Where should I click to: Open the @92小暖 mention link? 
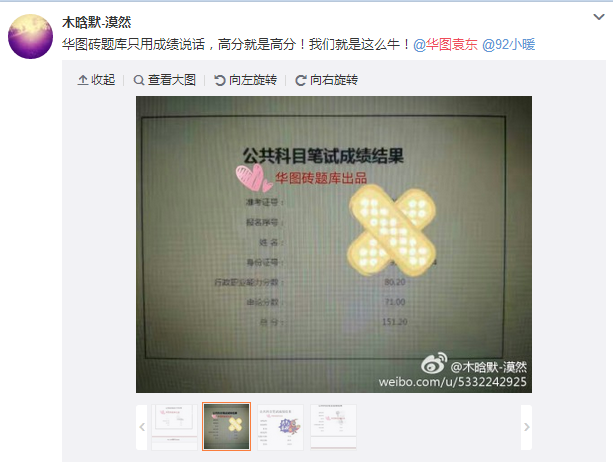[508, 45]
